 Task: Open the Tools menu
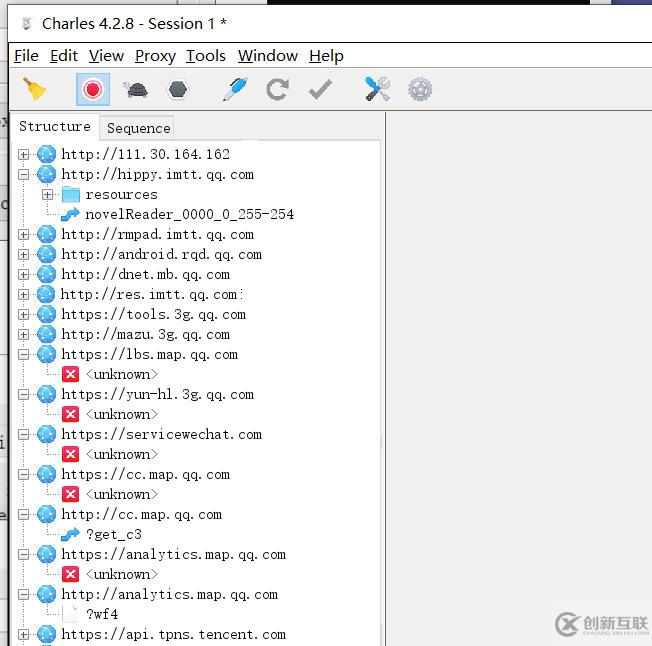tap(206, 56)
